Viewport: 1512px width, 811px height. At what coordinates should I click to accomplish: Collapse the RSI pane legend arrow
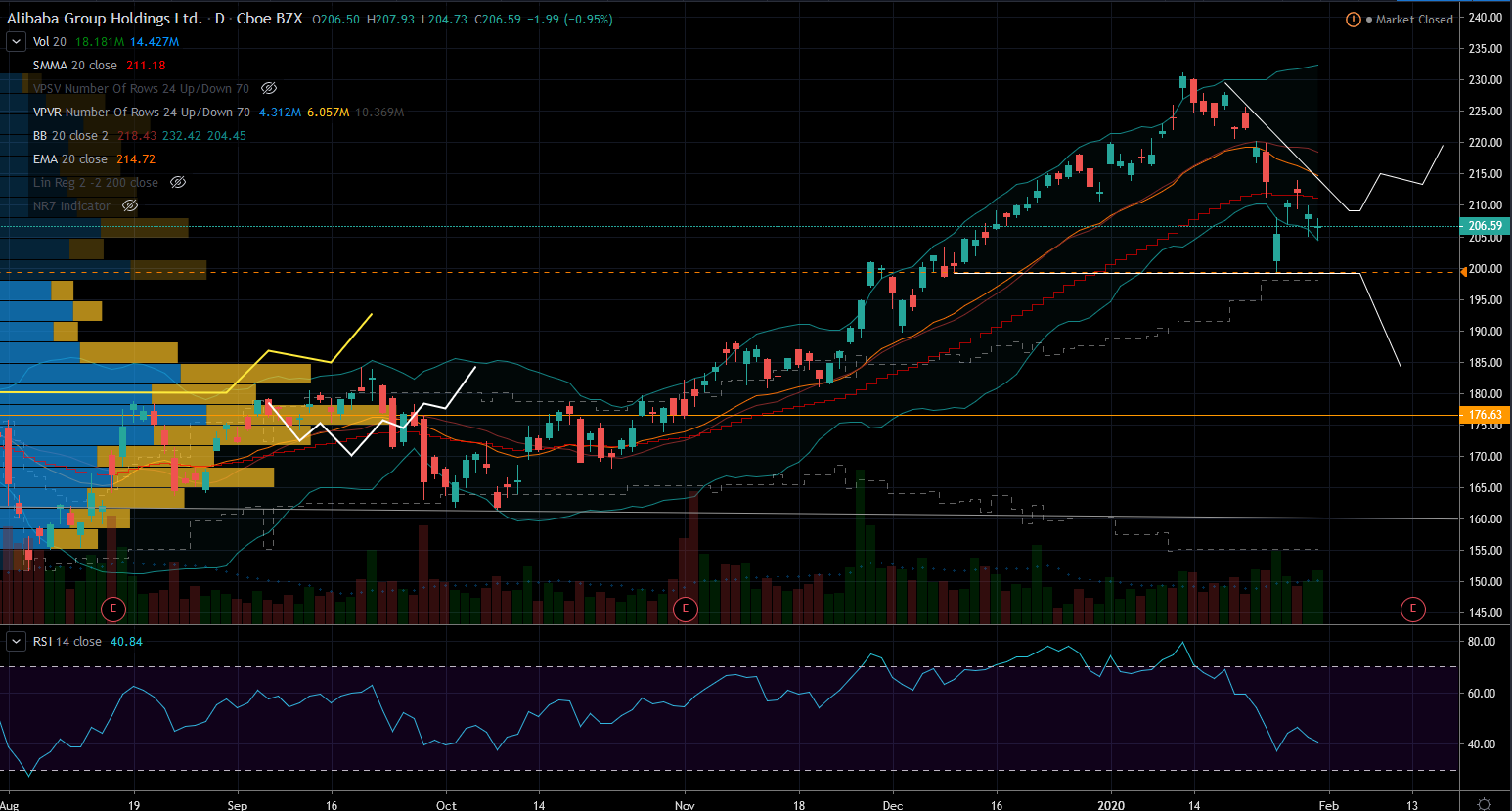16,642
